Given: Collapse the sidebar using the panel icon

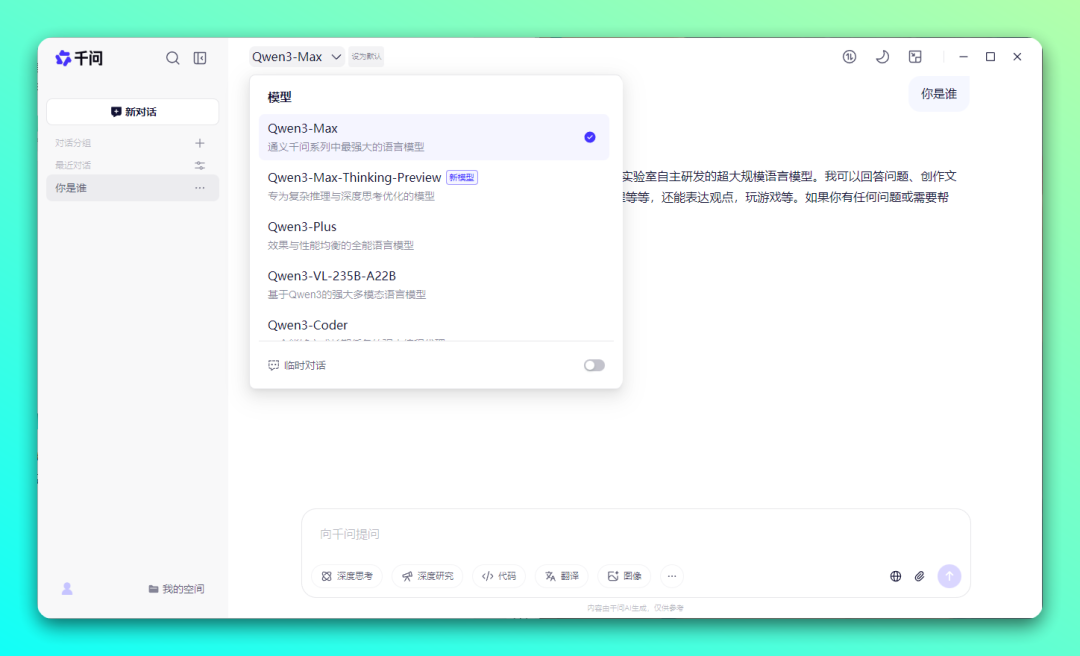Looking at the screenshot, I should coord(200,57).
